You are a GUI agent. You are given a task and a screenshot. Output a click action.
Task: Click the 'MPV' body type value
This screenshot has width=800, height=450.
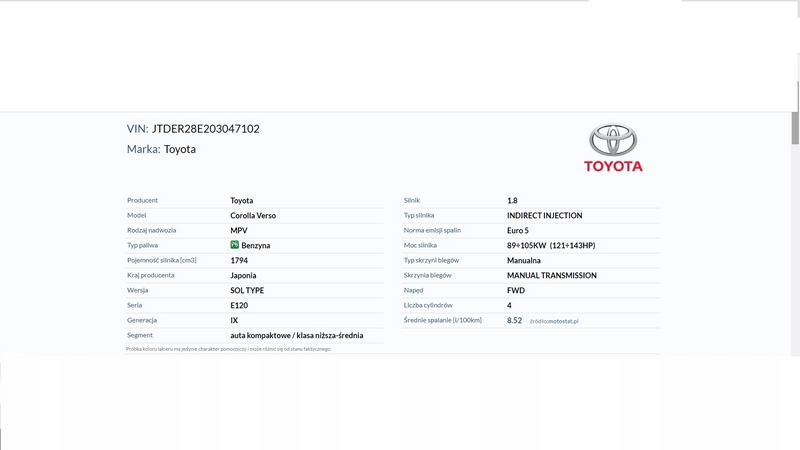tap(239, 230)
